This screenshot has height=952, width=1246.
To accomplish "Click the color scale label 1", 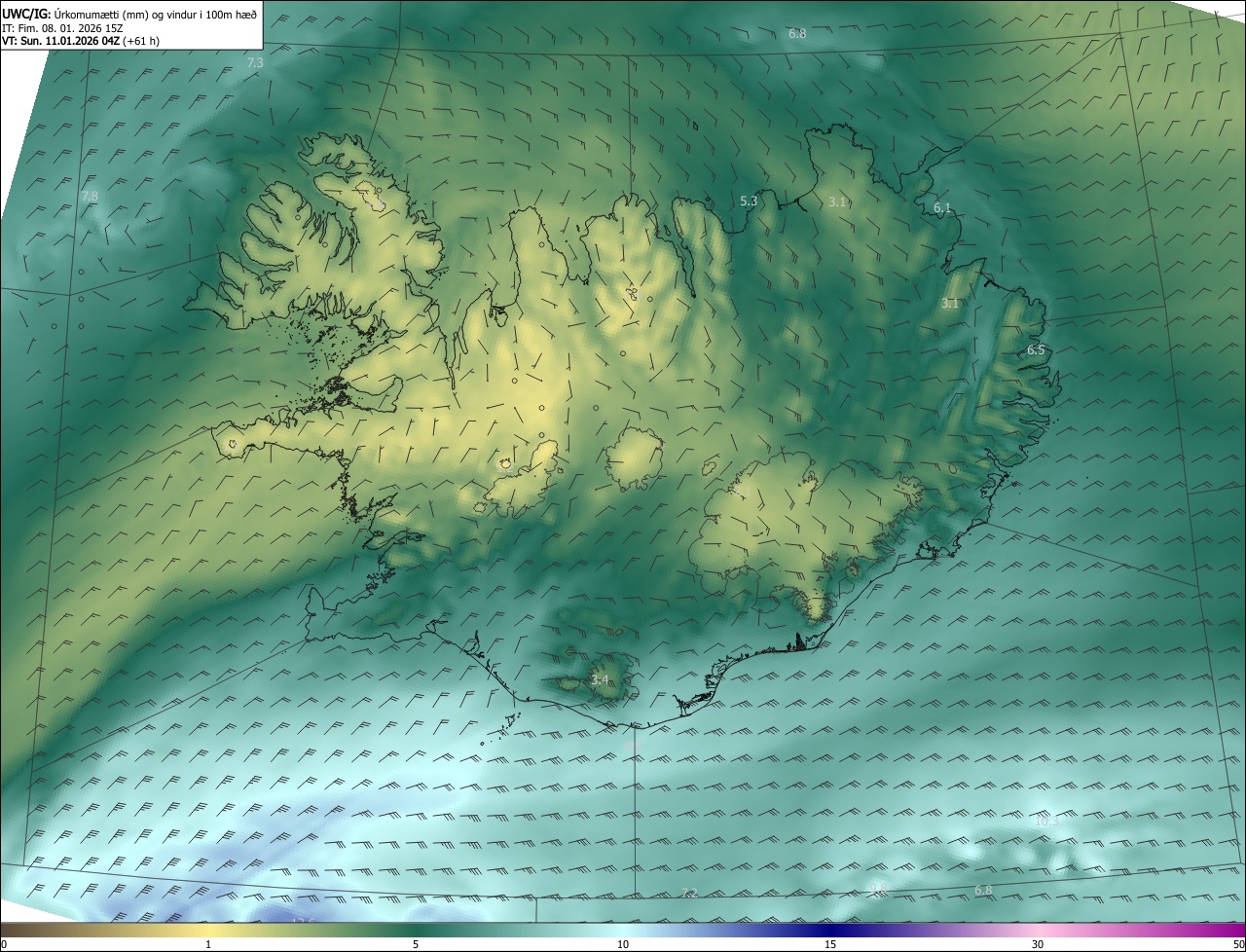I will pyautogui.click(x=208, y=944).
